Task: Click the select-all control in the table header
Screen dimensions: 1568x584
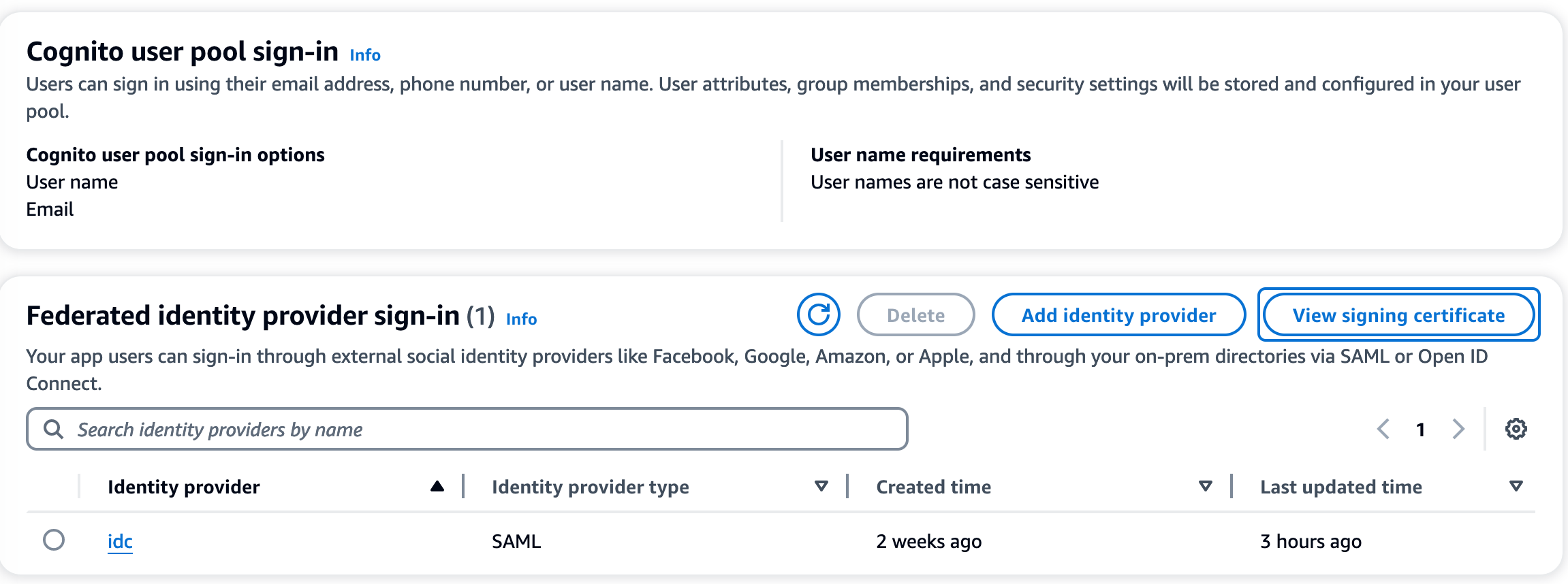Action: [54, 486]
